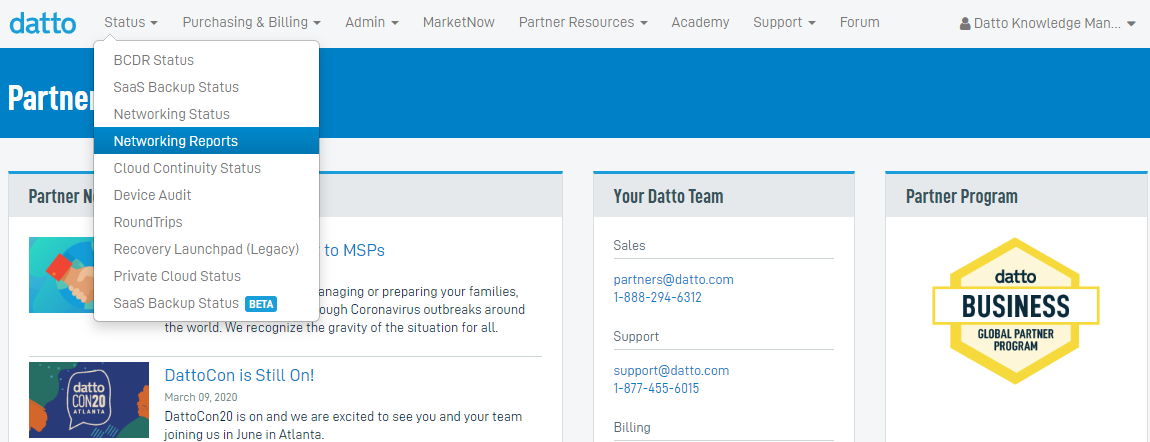1150x442 pixels.
Task: Email support@datto.com
Action: [x=671, y=370]
